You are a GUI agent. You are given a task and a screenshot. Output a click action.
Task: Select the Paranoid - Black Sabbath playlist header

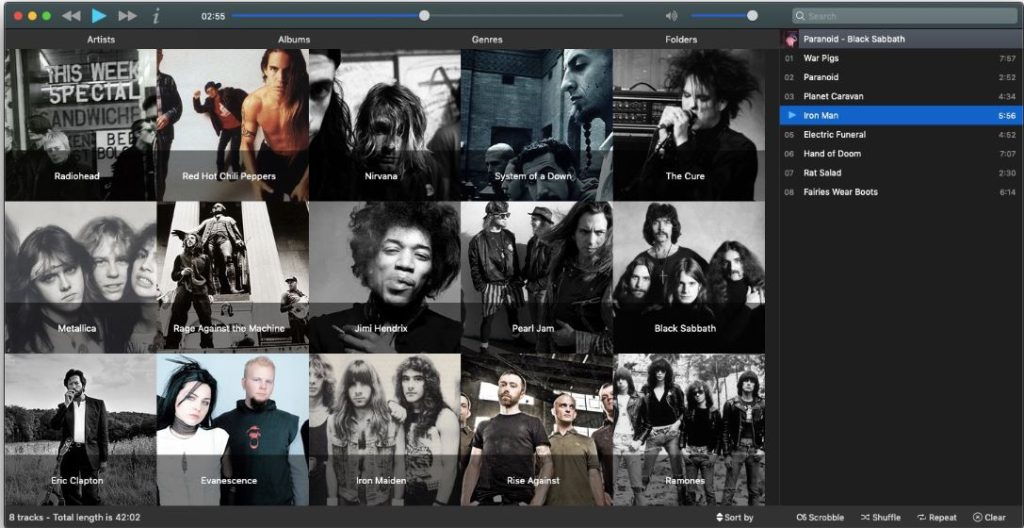(901, 39)
